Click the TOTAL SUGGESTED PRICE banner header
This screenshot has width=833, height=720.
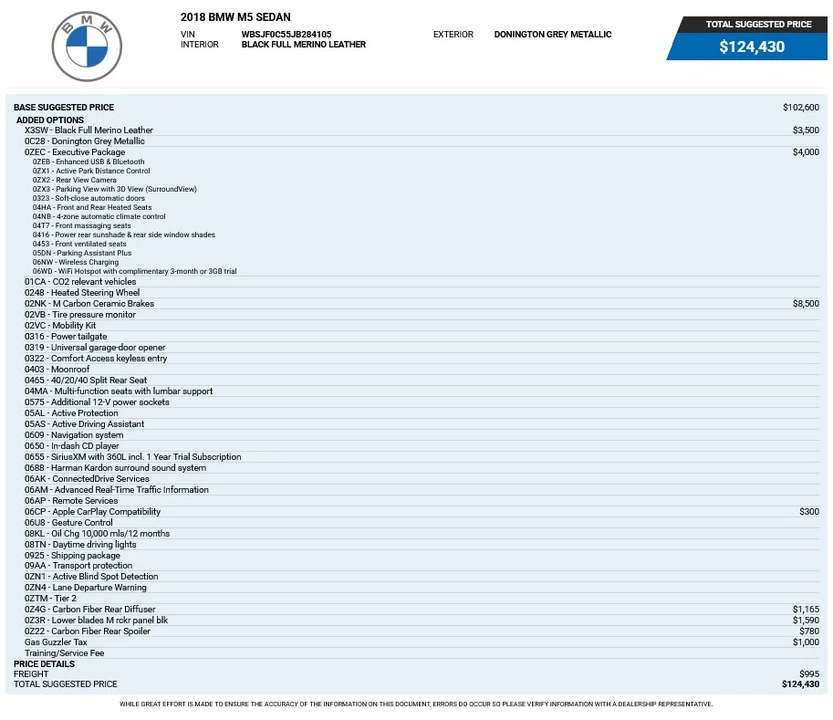point(758,24)
